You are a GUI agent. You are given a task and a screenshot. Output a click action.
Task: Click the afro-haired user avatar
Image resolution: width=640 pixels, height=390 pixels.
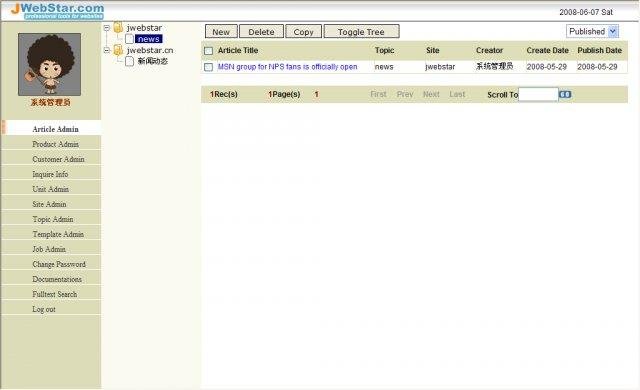coord(49,64)
